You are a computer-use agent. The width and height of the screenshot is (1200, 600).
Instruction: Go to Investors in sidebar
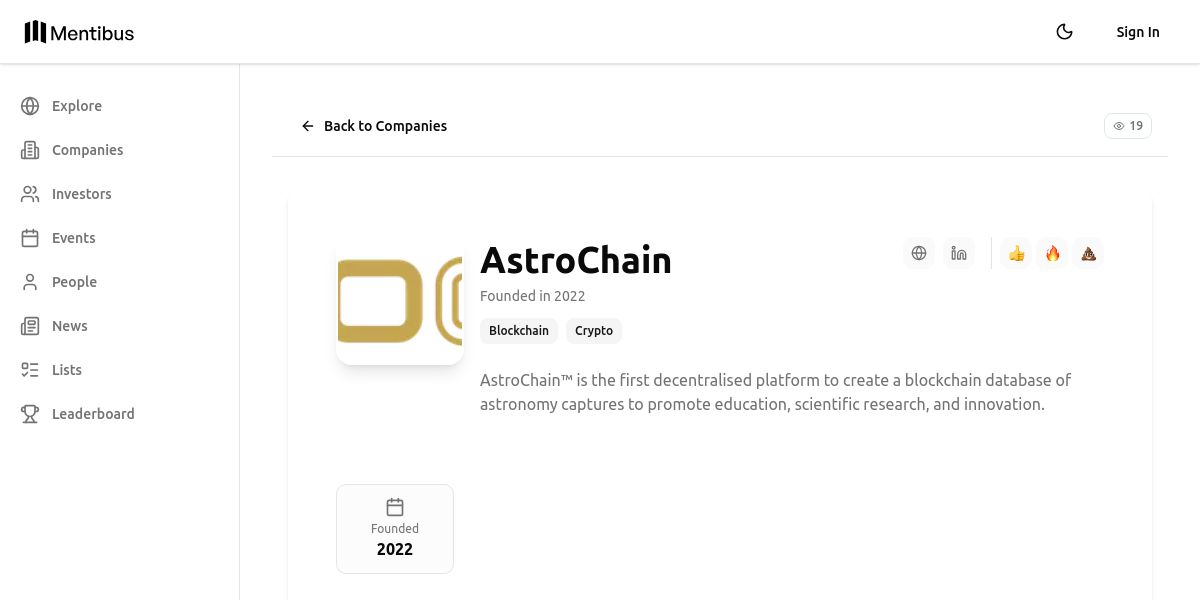click(x=81, y=194)
